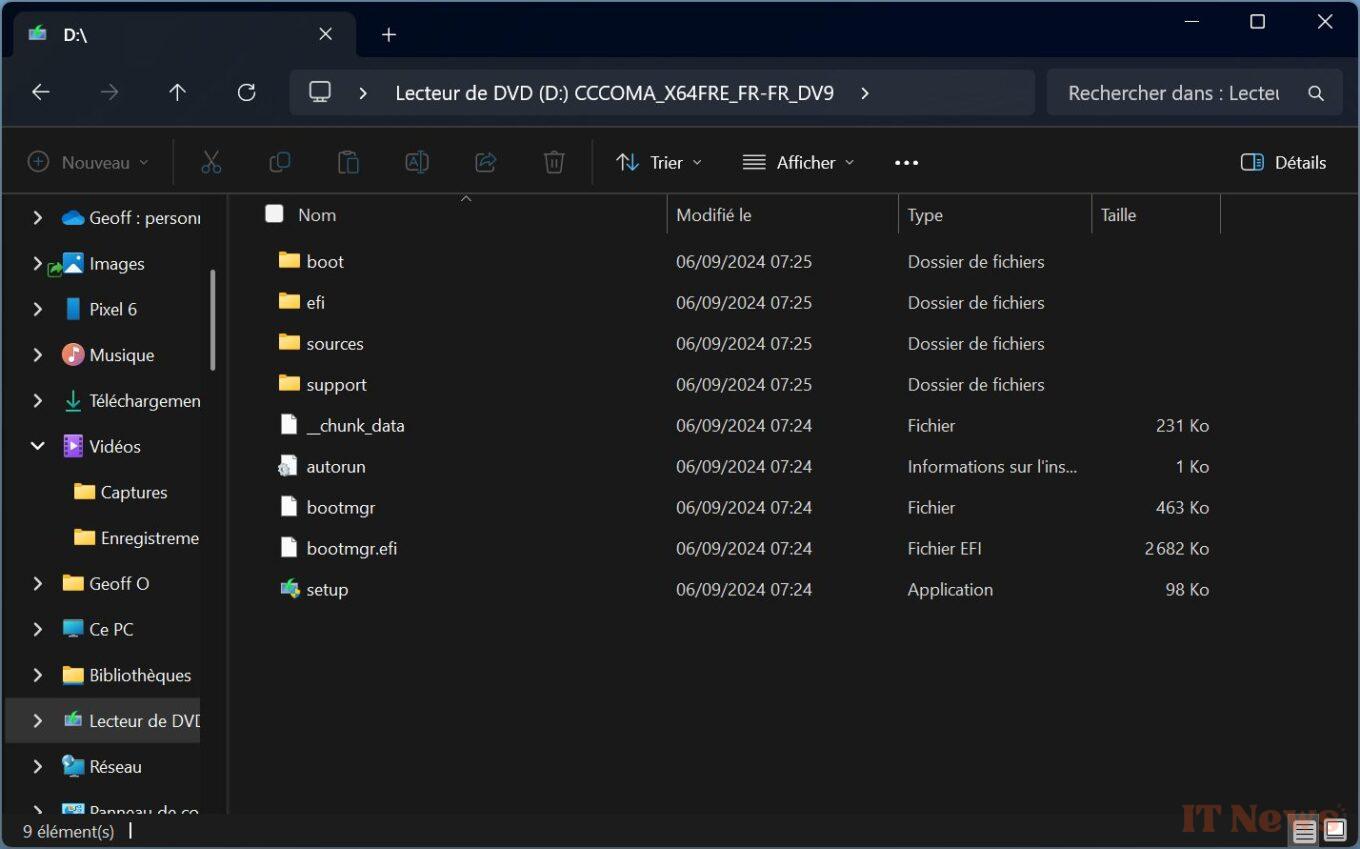This screenshot has width=1360, height=849.
Task: Expand Ce PC in the sidebar
Action: coord(37,629)
